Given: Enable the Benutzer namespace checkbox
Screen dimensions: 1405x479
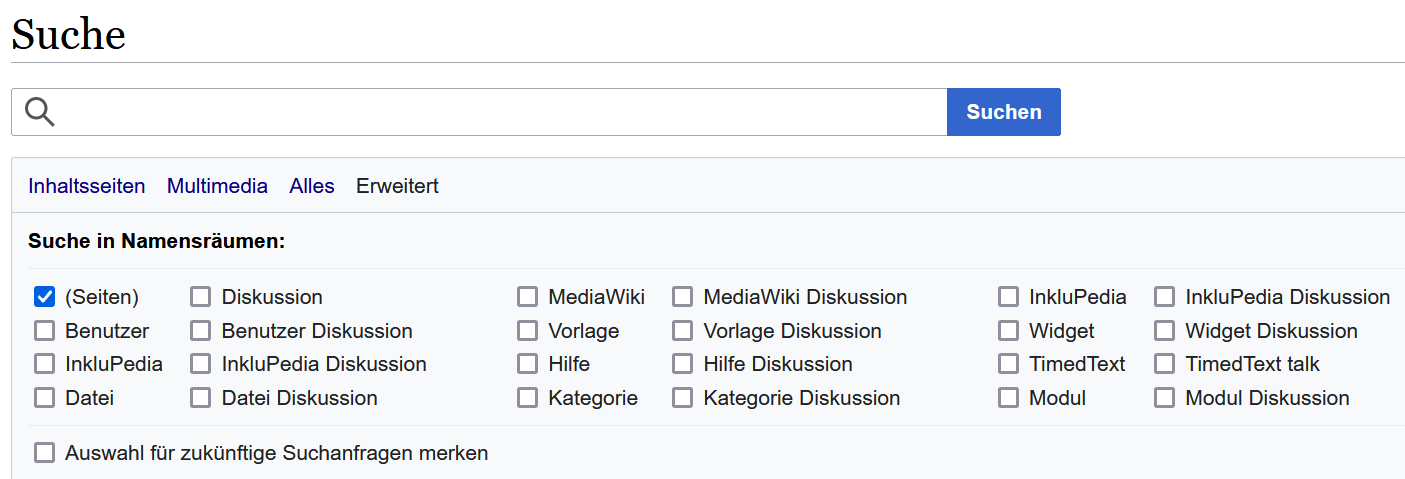Looking at the screenshot, I should [44, 331].
